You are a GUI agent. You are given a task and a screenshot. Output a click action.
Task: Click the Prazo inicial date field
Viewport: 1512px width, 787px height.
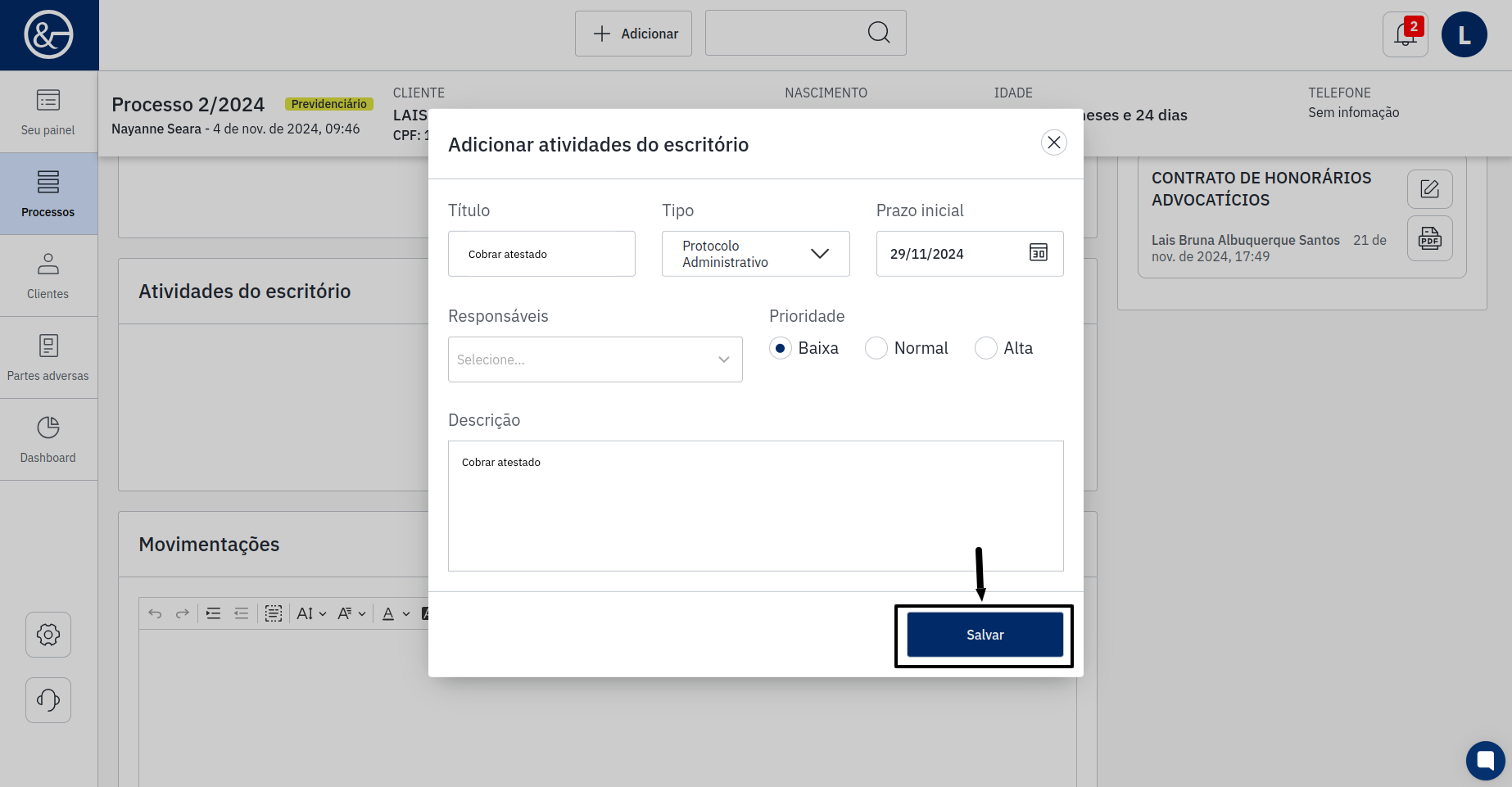pyautogui.click(x=970, y=254)
